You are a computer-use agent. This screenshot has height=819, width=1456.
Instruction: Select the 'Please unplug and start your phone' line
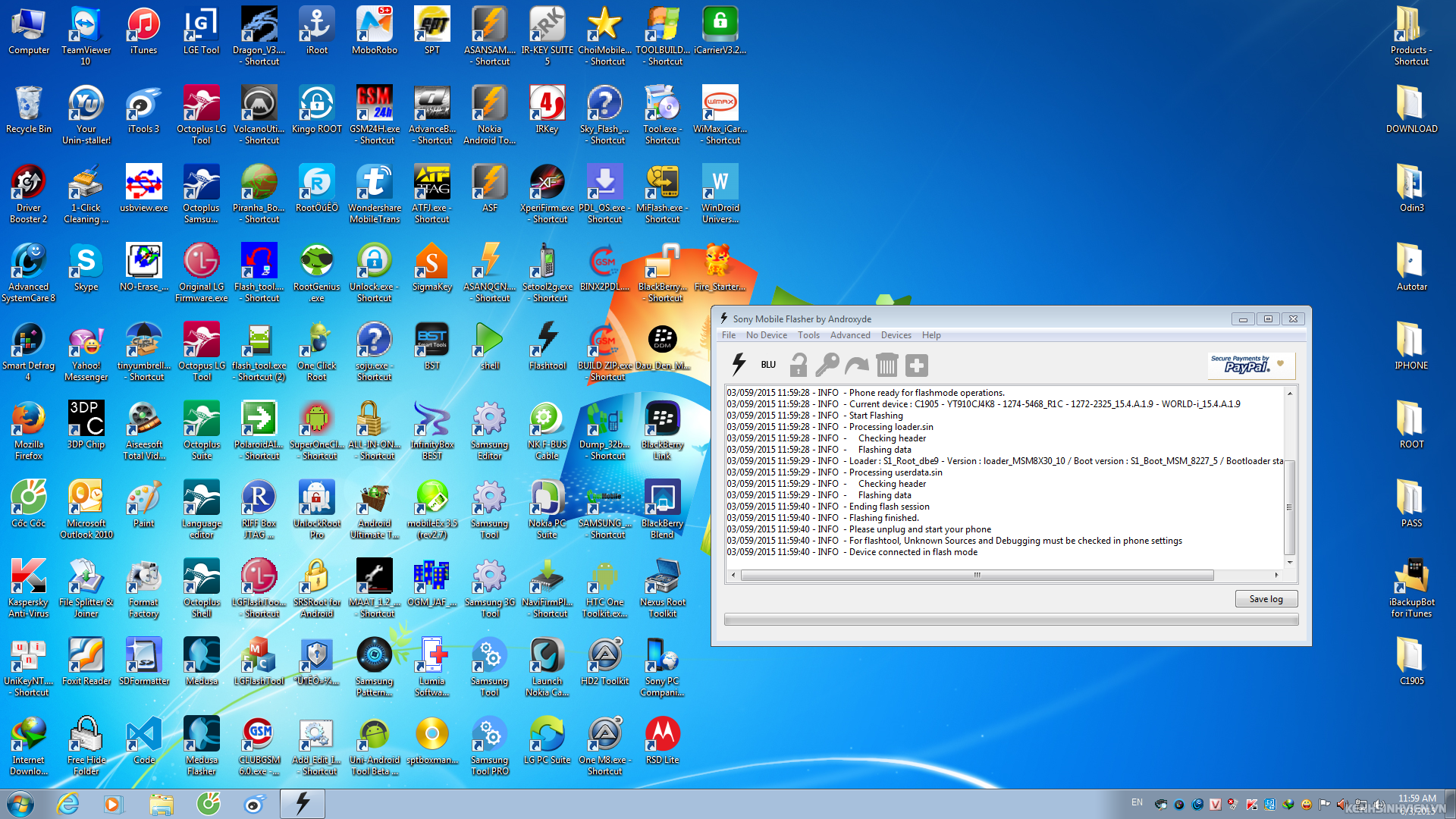coord(858,529)
